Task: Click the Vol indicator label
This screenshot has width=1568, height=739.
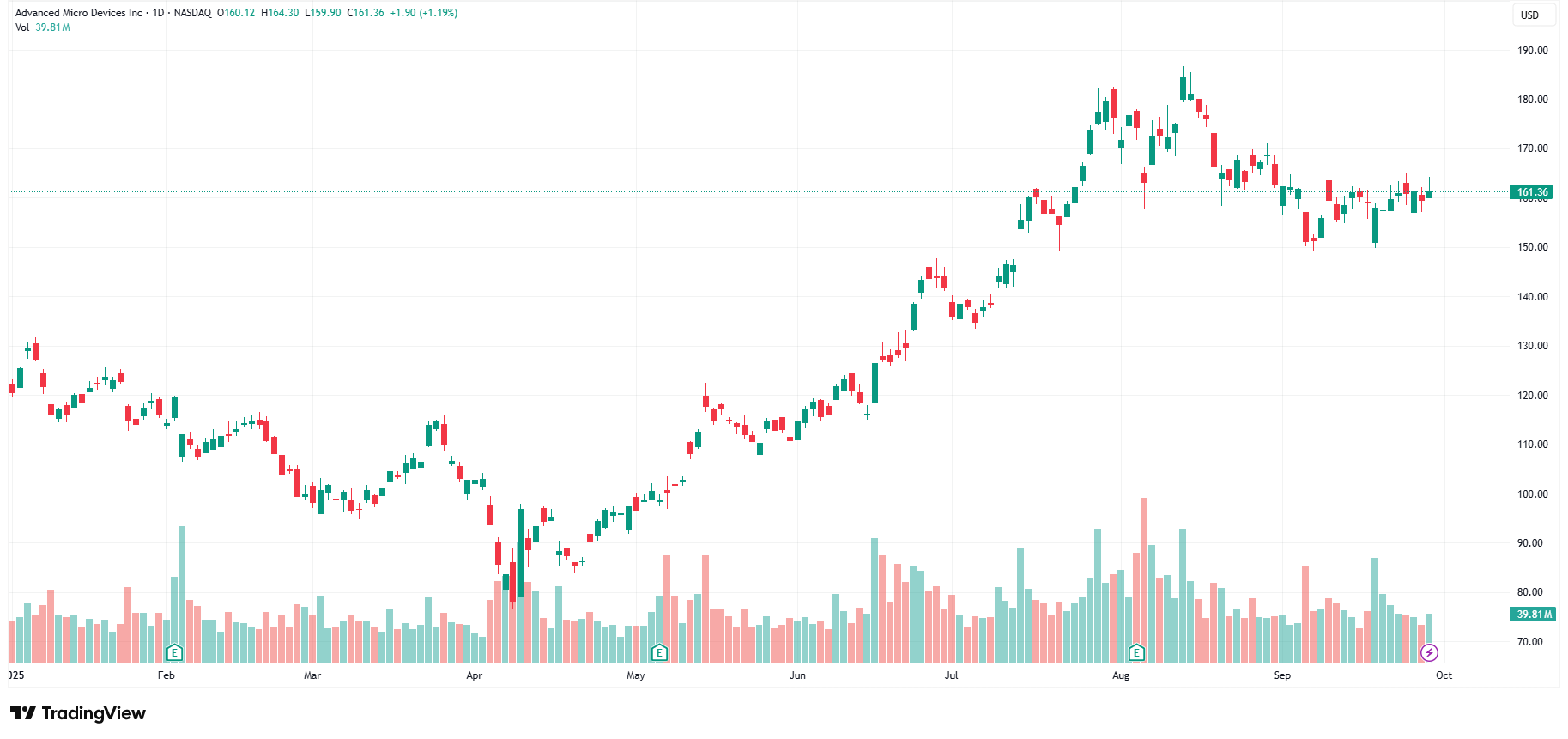Action: (x=22, y=27)
